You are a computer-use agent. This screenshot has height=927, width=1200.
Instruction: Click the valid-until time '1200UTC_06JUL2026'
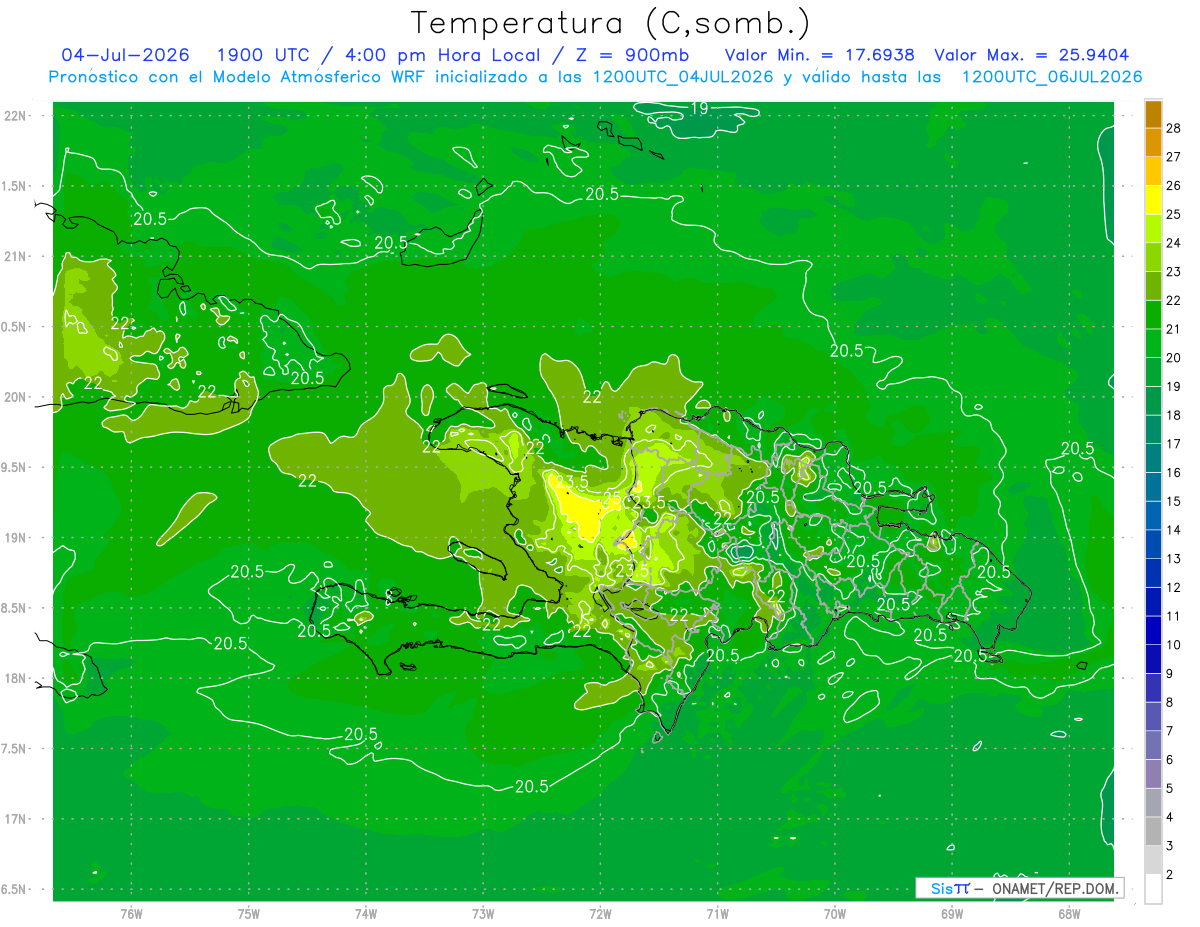coord(1051,77)
